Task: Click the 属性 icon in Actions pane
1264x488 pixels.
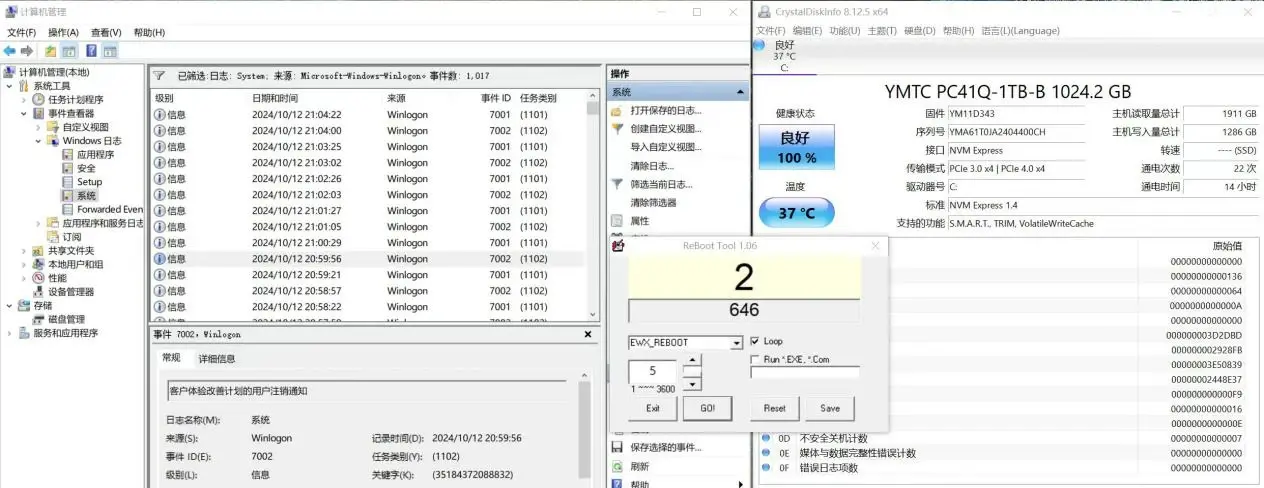Action: click(617, 221)
